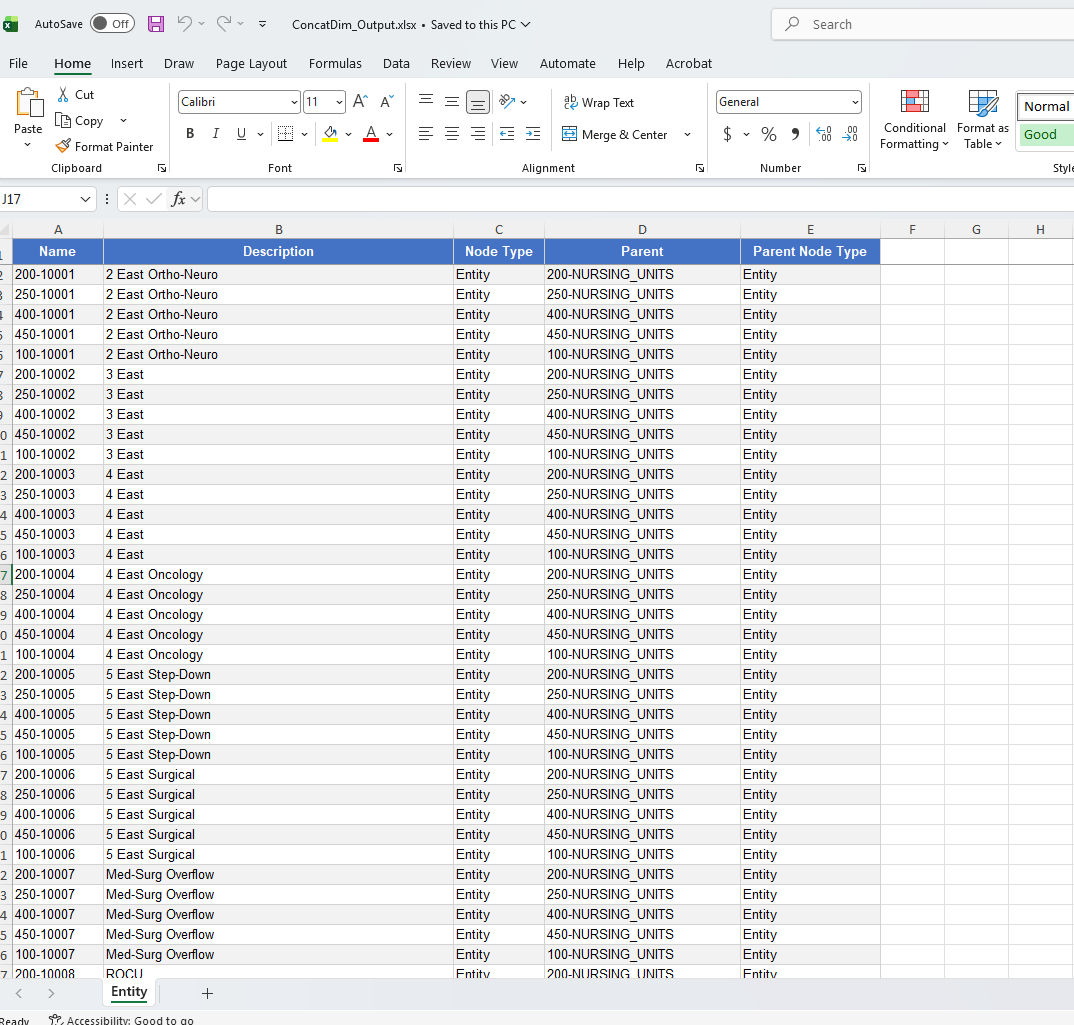Image resolution: width=1074 pixels, height=1025 pixels.
Task: Click the Save icon in title bar
Action: pyautogui.click(x=156, y=24)
